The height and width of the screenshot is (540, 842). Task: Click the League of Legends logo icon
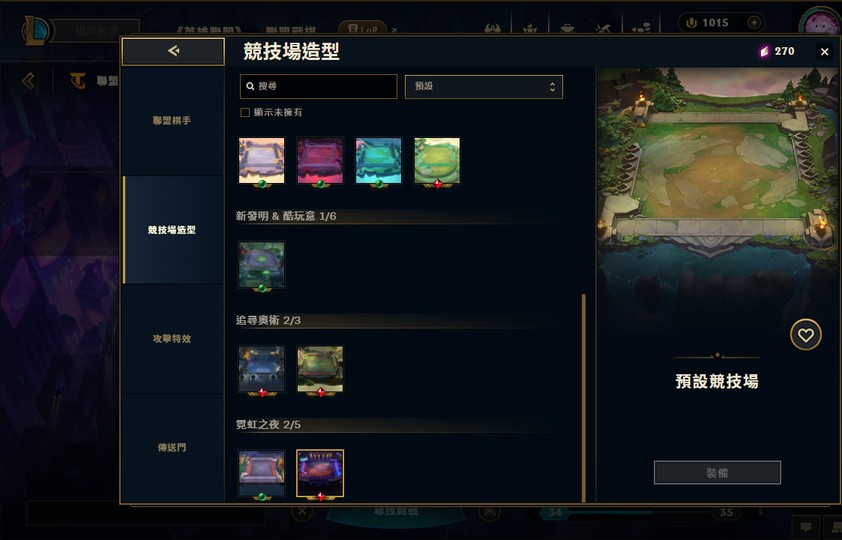[x=36, y=31]
